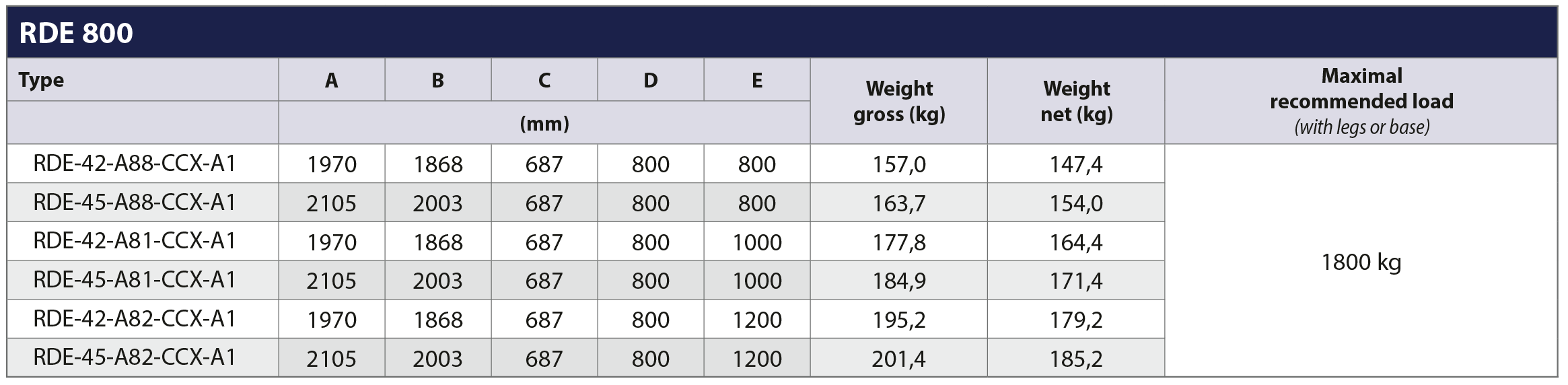Click the Weight gross (kg) header
Viewport: 1568px width, 385px height.
[x=899, y=101]
